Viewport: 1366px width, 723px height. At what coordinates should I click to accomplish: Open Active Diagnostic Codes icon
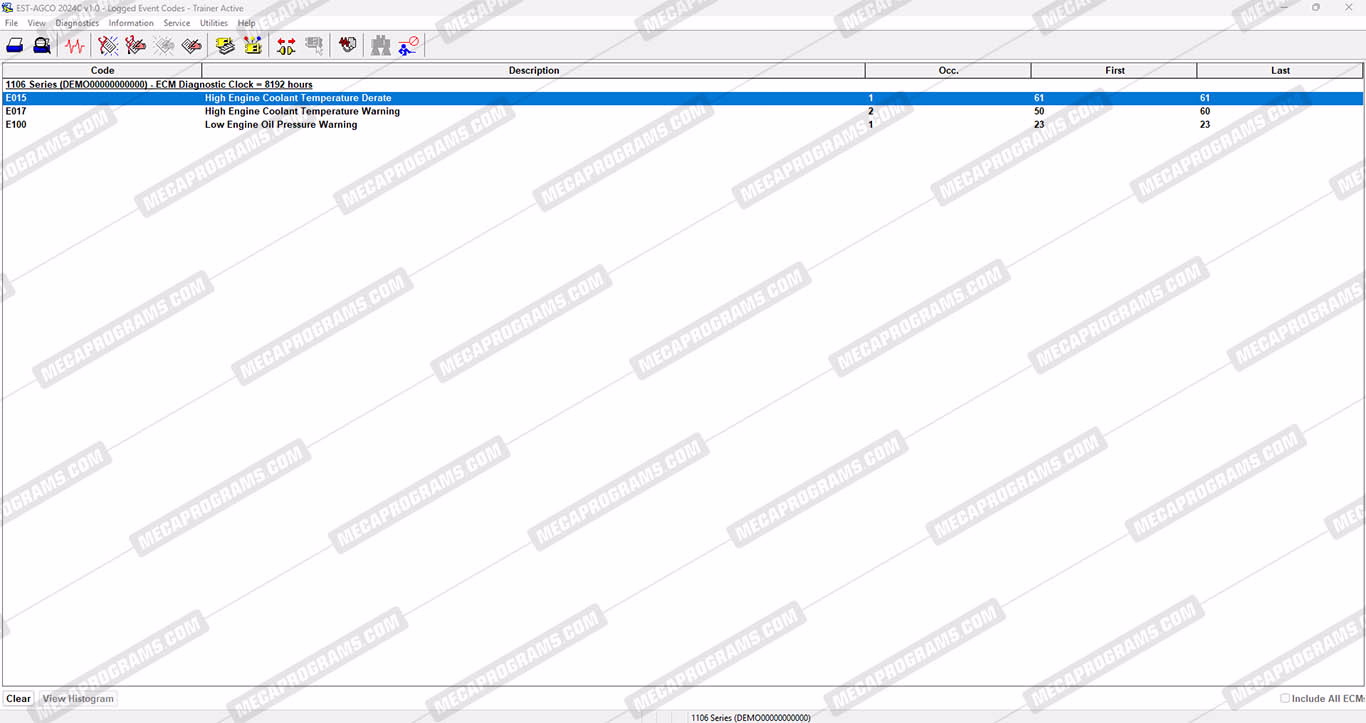pos(108,45)
